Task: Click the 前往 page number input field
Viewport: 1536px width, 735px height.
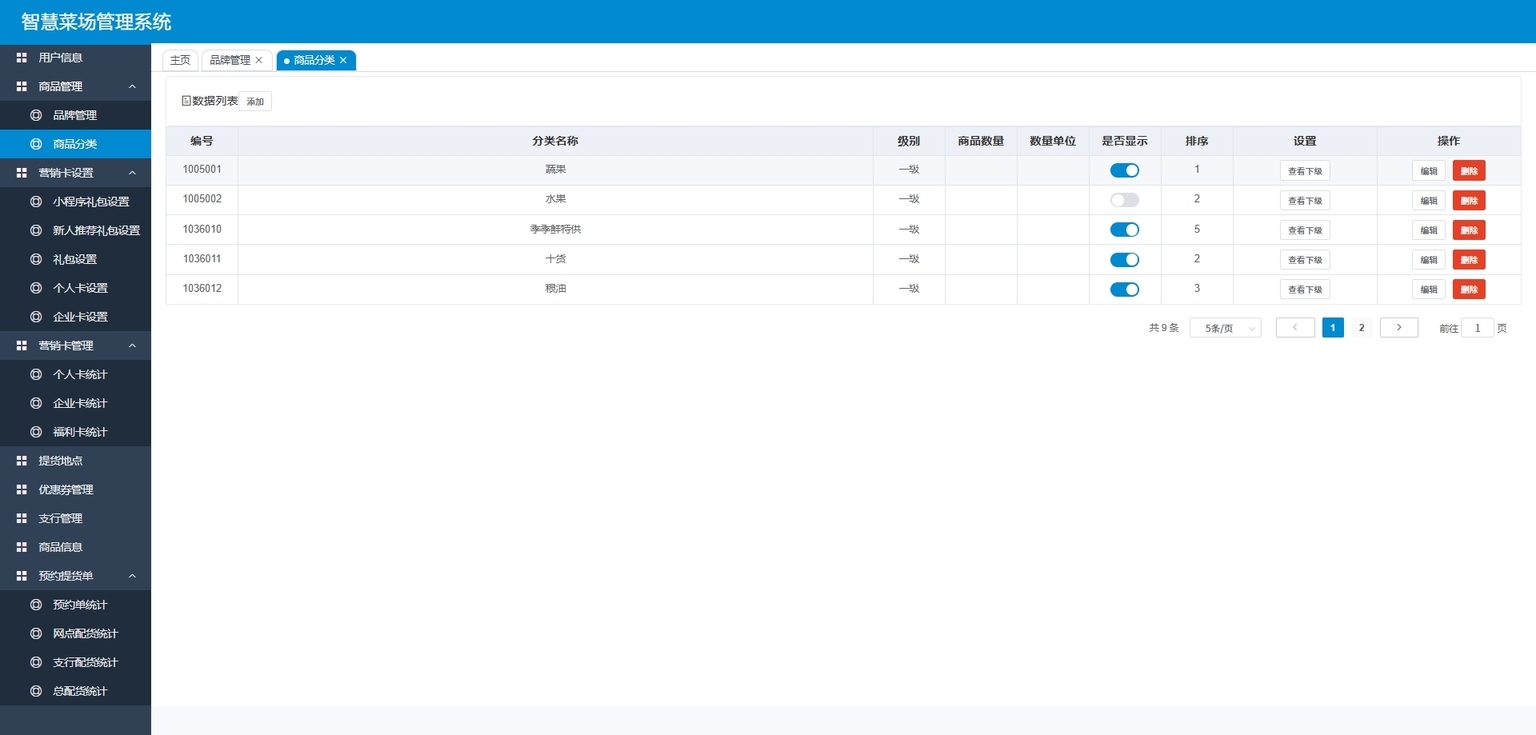Action: [x=1477, y=328]
